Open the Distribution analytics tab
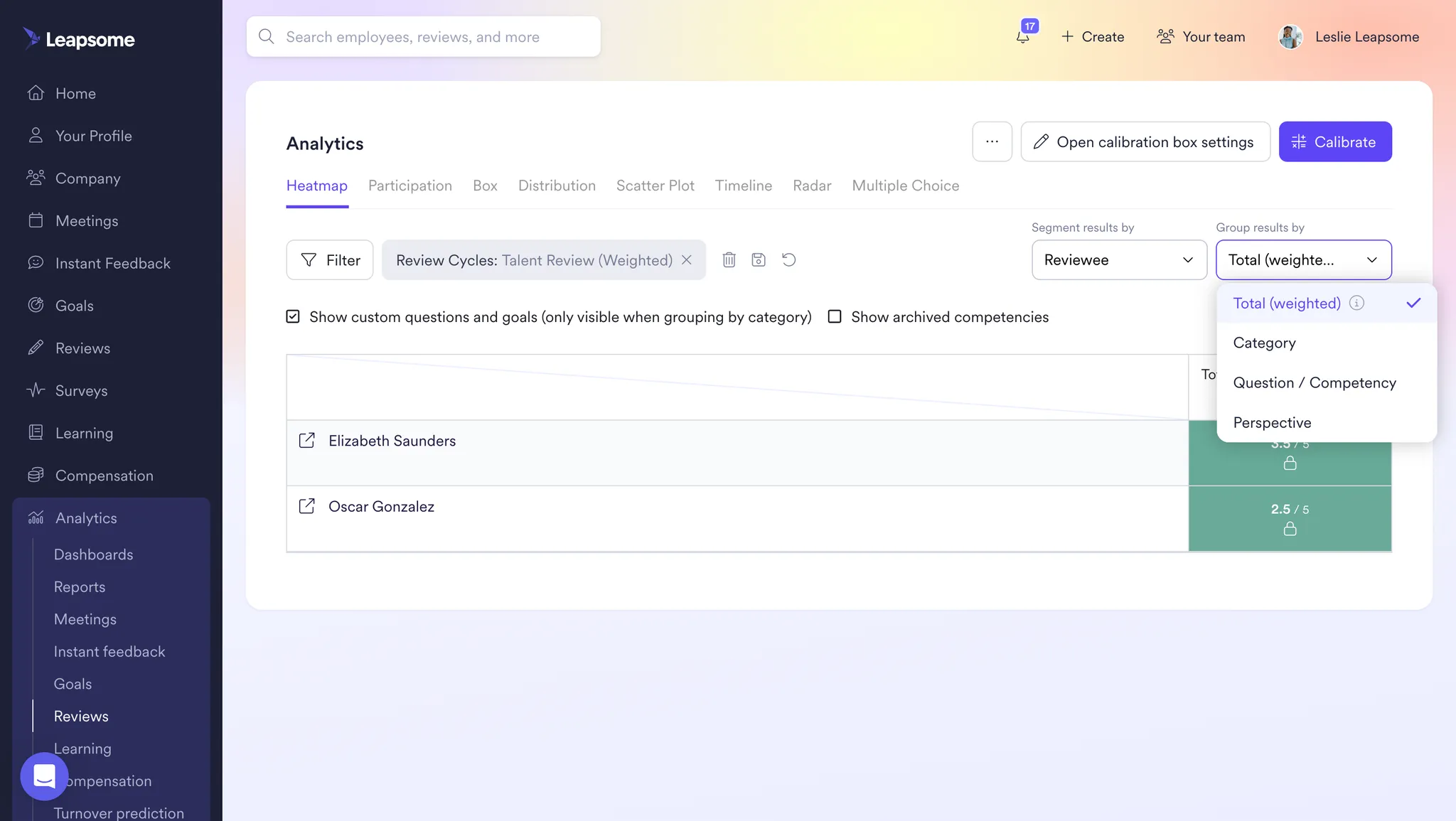 pos(557,186)
